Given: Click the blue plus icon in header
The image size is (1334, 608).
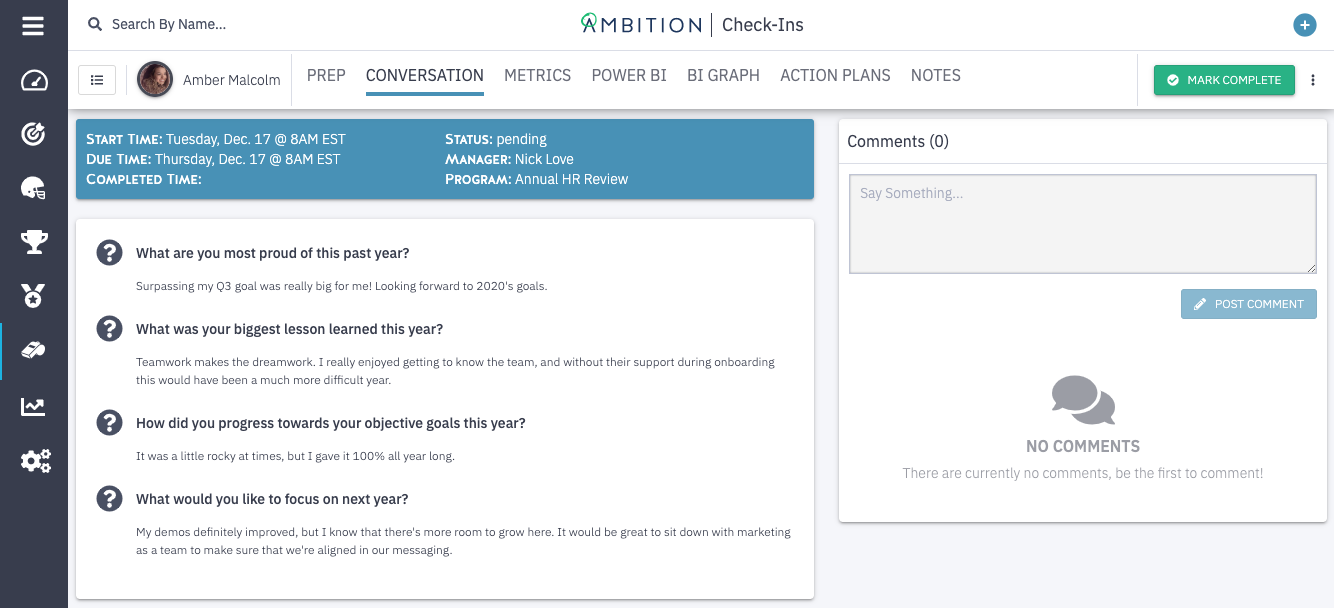Looking at the screenshot, I should [x=1304, y=25].
